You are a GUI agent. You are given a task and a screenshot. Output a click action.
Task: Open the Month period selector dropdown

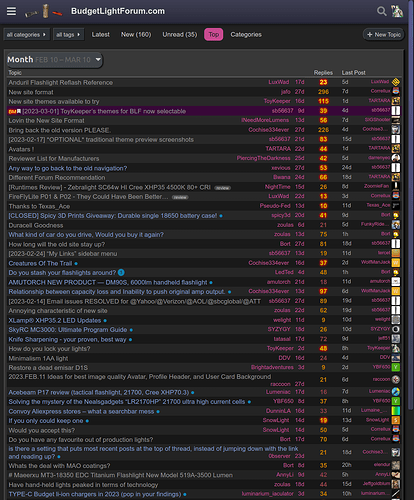pyautogui.click(x=55, y=60)
